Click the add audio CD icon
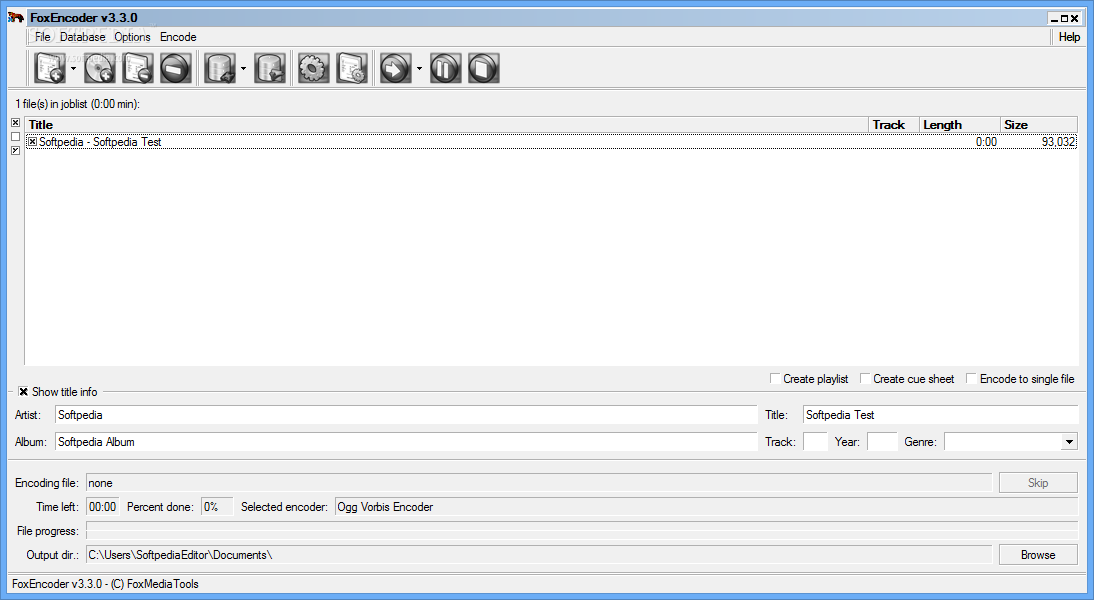The height and width of the screenshot is (600, 1094). (100, 68)
